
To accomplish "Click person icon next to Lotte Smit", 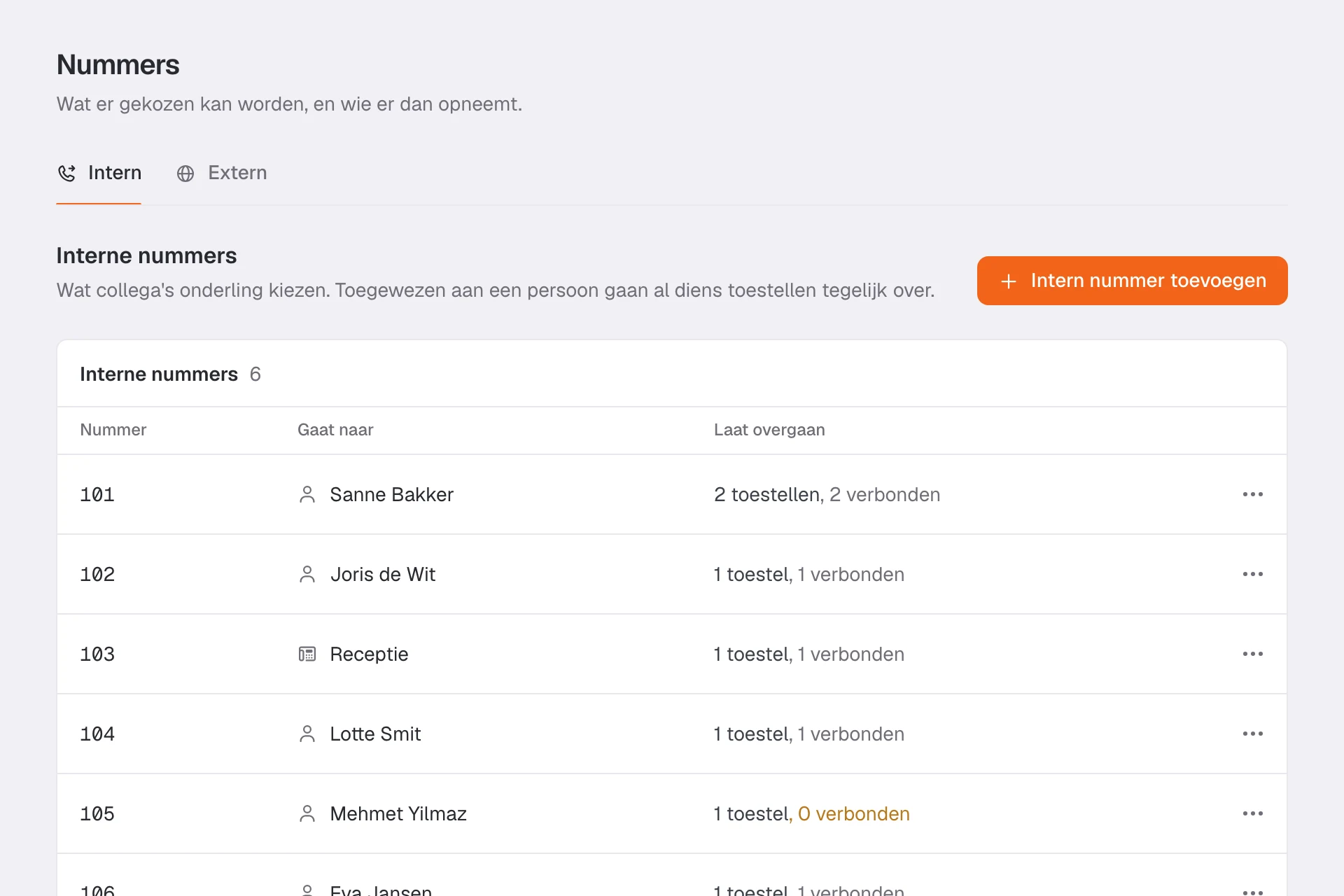I will pos(307,734).
